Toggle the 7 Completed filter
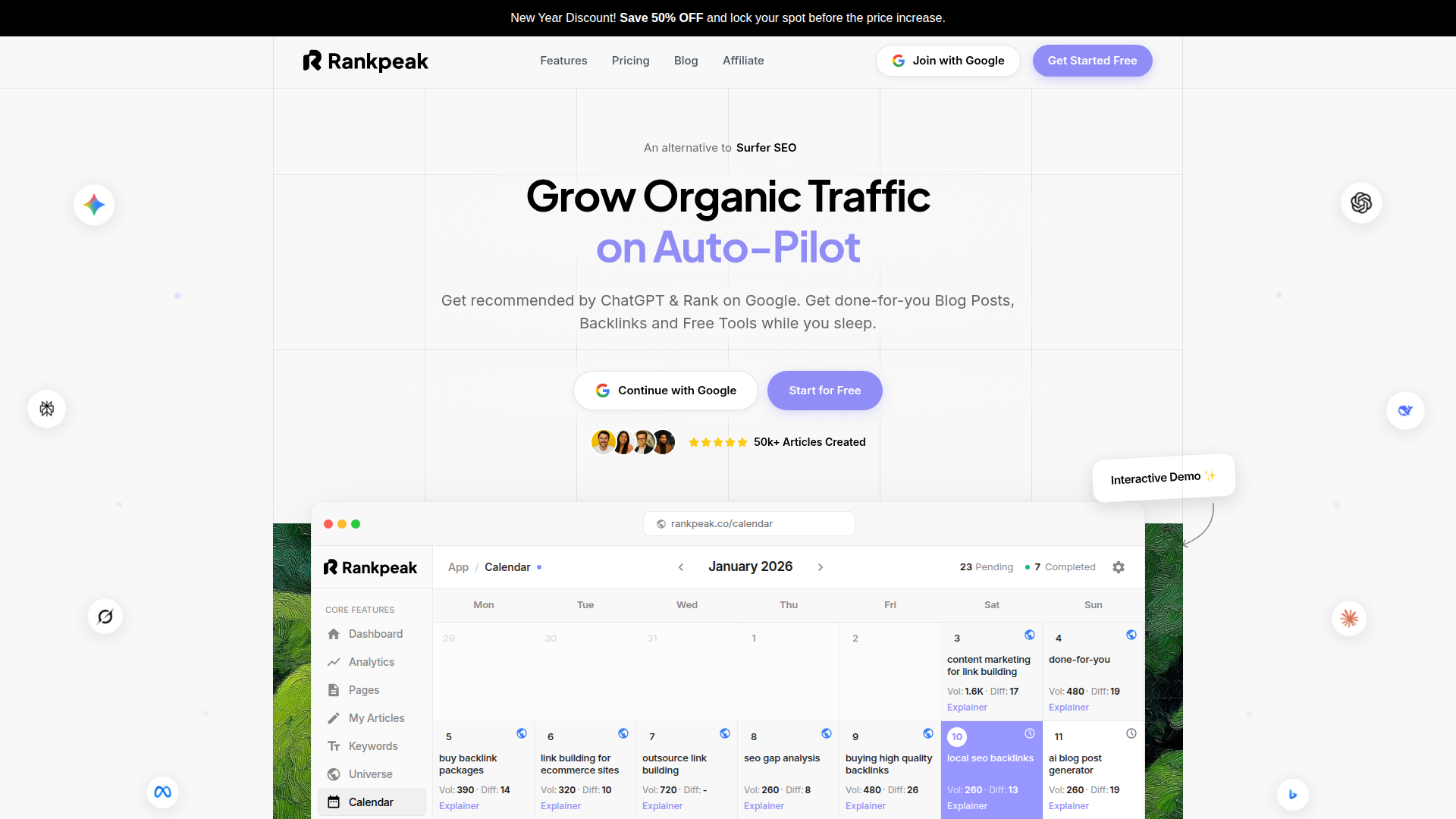The width and height of the screenshot is (1456, 819). coord(1065,566)
